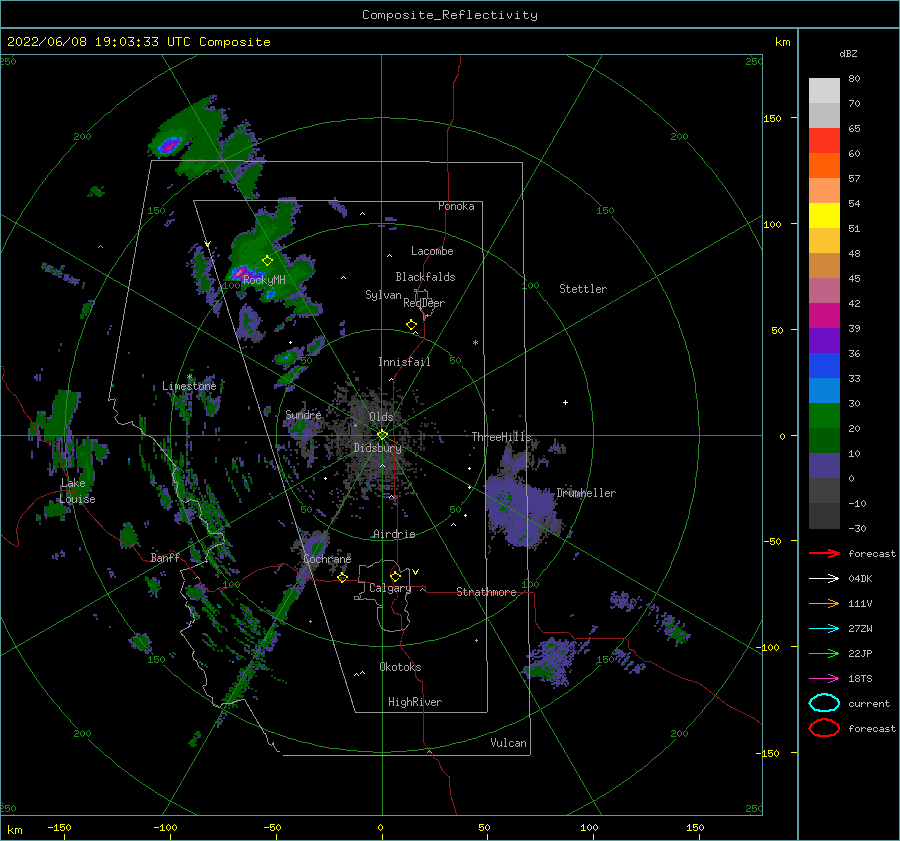Click the storm cell in the far northwest
This screenshot has height=841, width=900.
click(x=170, y=145)
